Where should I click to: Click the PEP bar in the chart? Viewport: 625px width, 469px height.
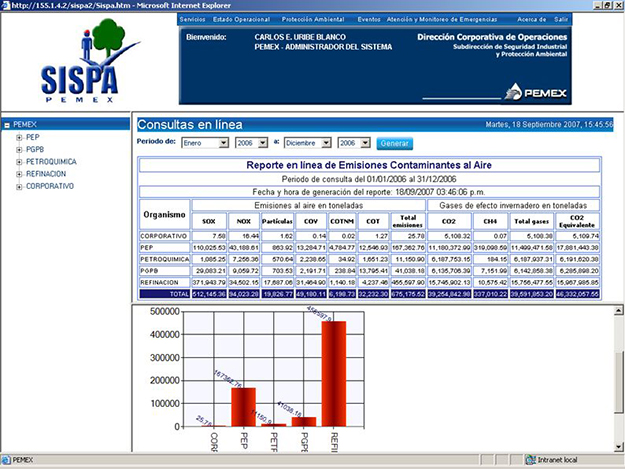[x=244, y=407]
